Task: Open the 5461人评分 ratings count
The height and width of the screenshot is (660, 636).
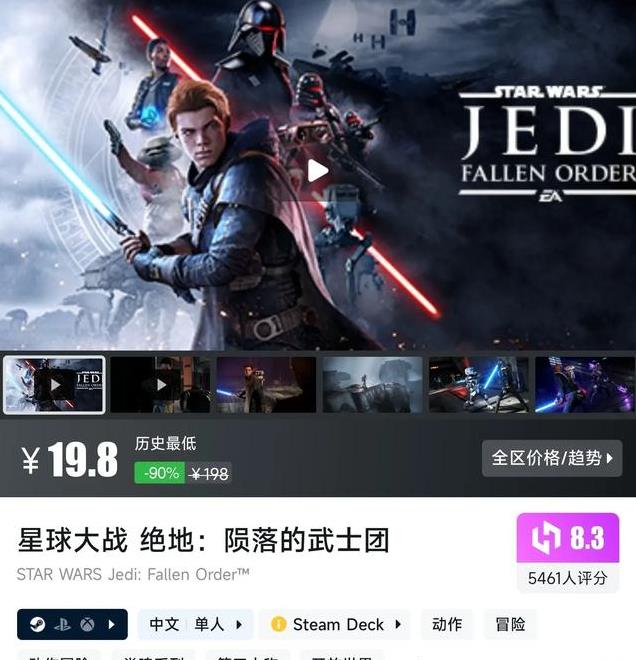Action: tap(567, 578)
